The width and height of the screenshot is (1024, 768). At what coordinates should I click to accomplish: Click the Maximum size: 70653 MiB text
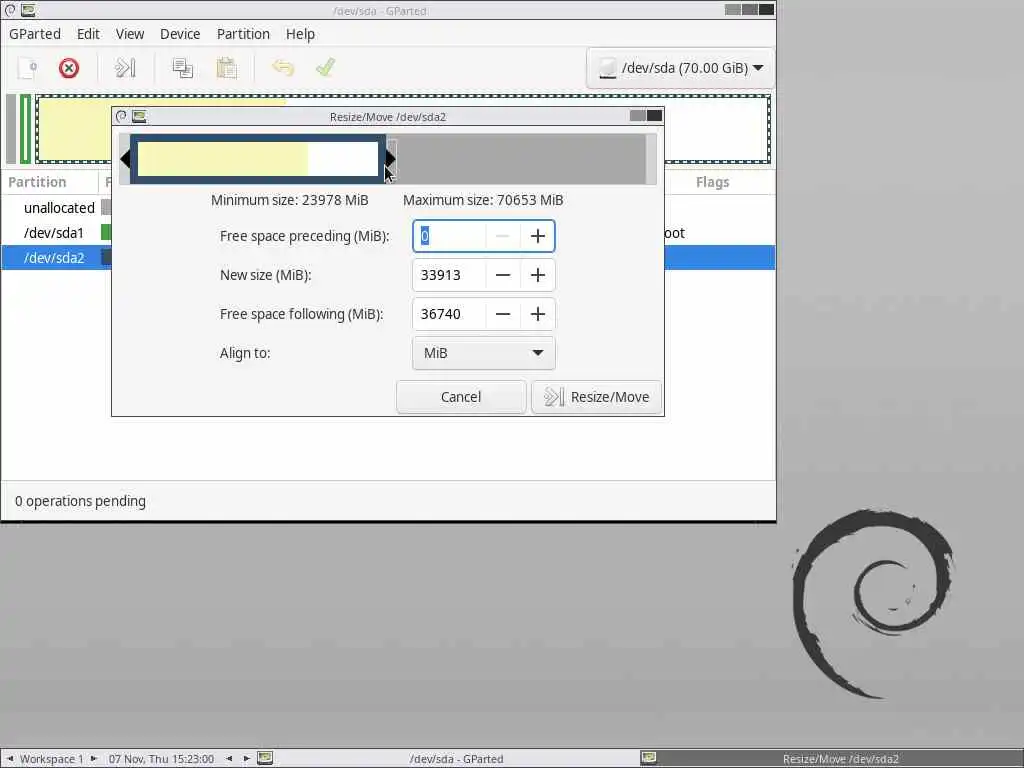pos(483,200)
